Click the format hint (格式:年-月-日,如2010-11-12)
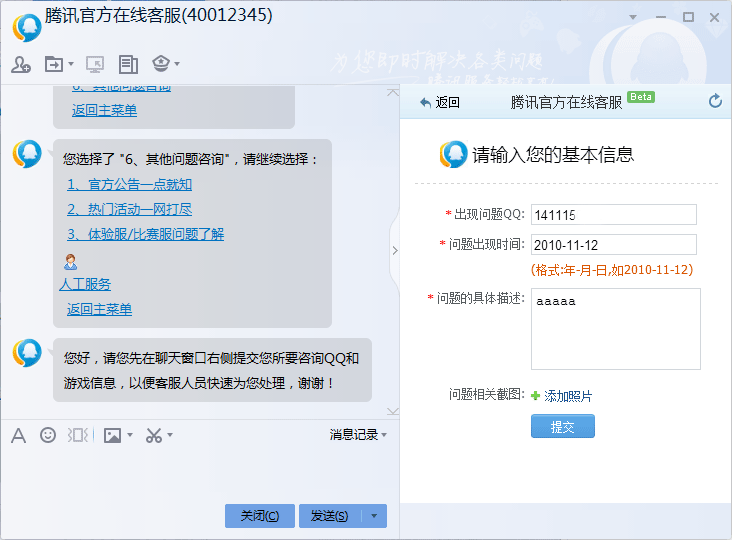 (612, 270)
